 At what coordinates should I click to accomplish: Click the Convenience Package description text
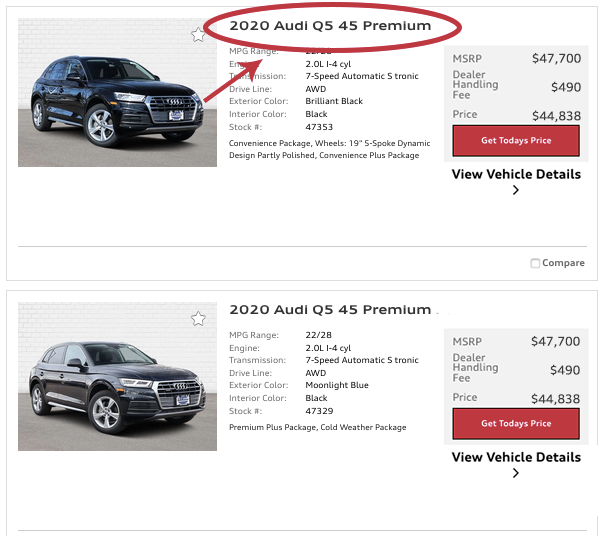click(329, 149)
